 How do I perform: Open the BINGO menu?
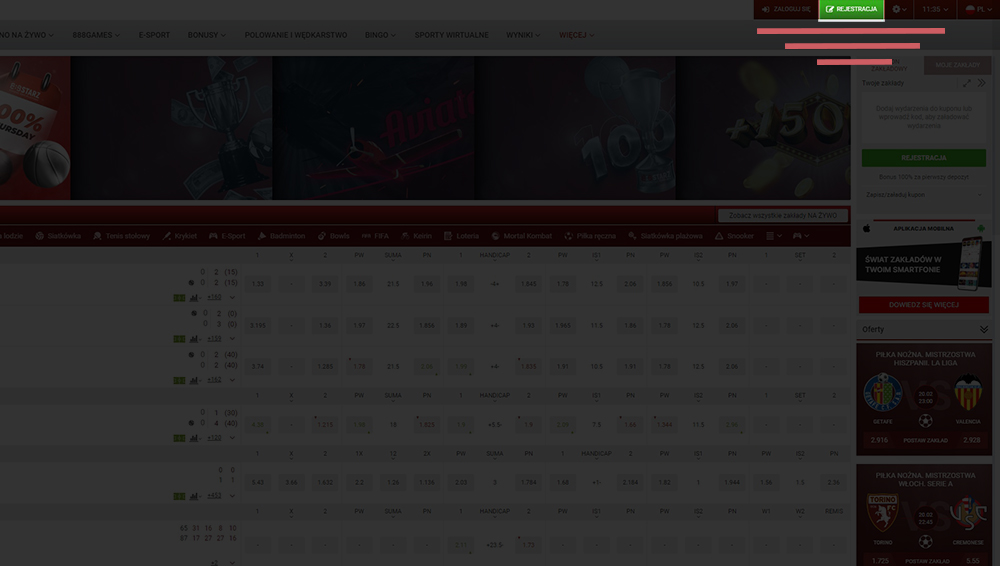(380, 35)
